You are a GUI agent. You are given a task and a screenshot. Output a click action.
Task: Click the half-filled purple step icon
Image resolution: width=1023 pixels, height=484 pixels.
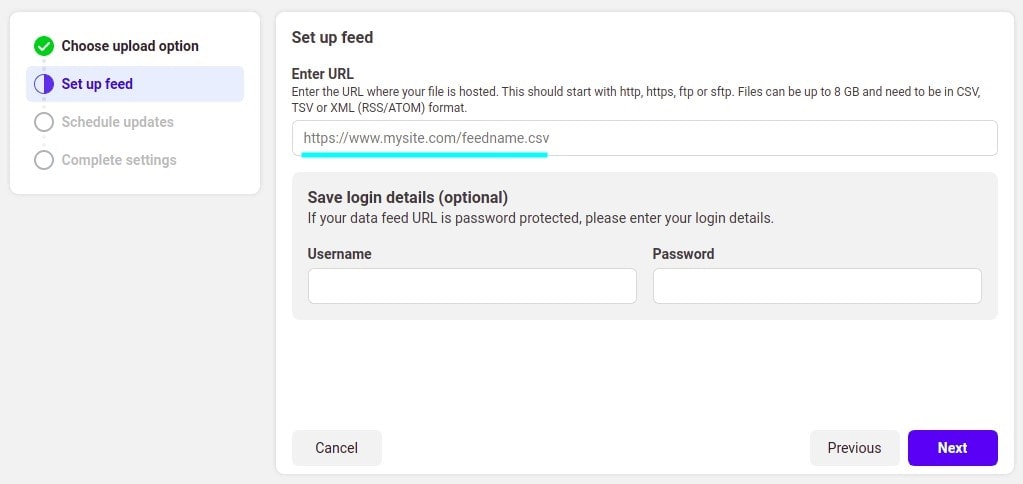pos(44,84)
